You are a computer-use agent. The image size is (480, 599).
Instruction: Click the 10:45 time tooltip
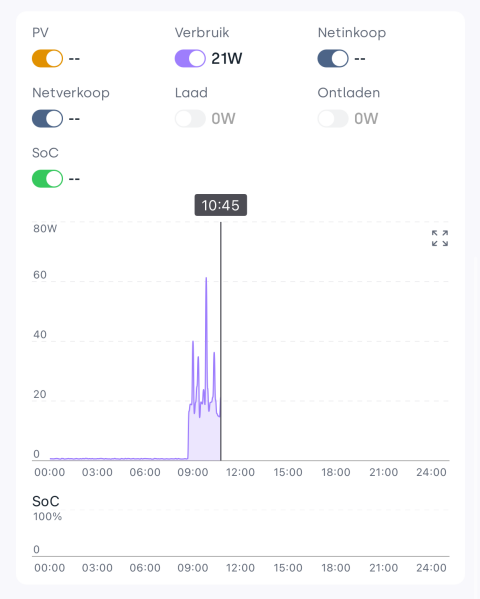221,205
